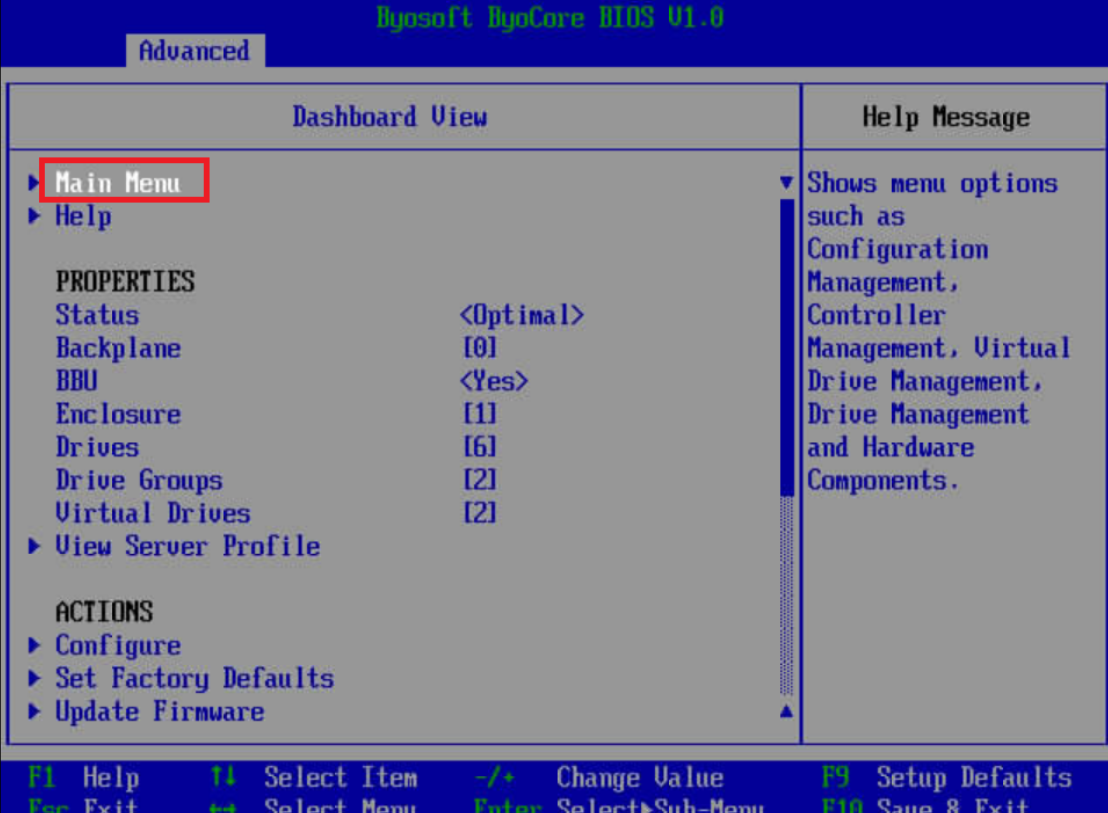
Task: Click the F9 Setup Defaults hint
Action: pos(946,777)
